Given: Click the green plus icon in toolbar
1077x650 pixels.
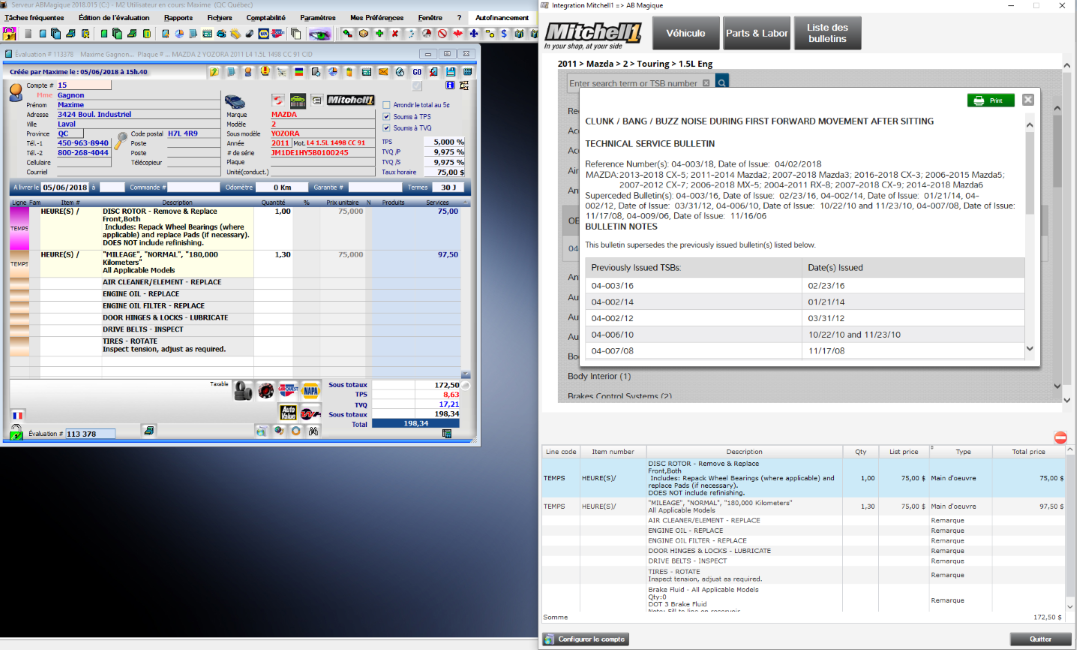Looking at the screenshot, I should (379, 33).
